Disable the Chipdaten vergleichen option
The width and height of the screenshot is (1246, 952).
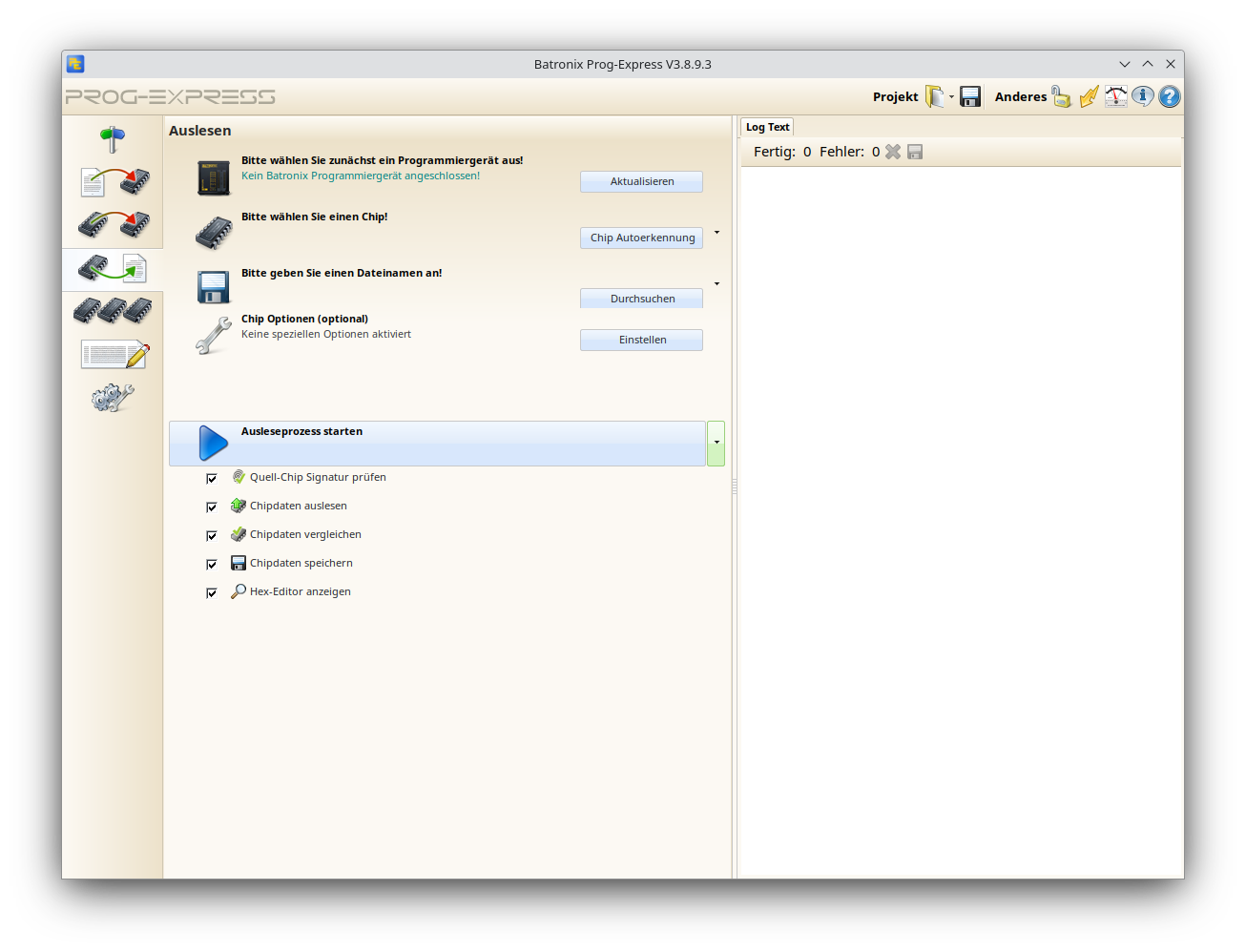[x=211, y=535]
